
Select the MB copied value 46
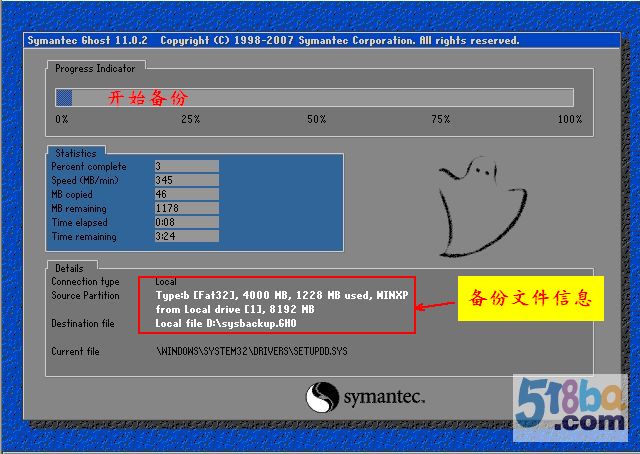(187, 194)
